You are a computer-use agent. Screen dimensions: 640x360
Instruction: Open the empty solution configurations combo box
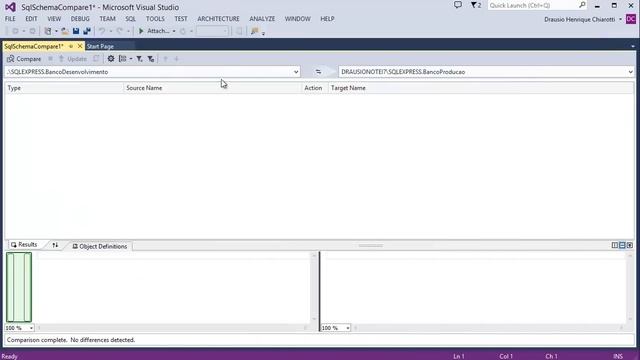pyautogui.click(x=212, y=31)
